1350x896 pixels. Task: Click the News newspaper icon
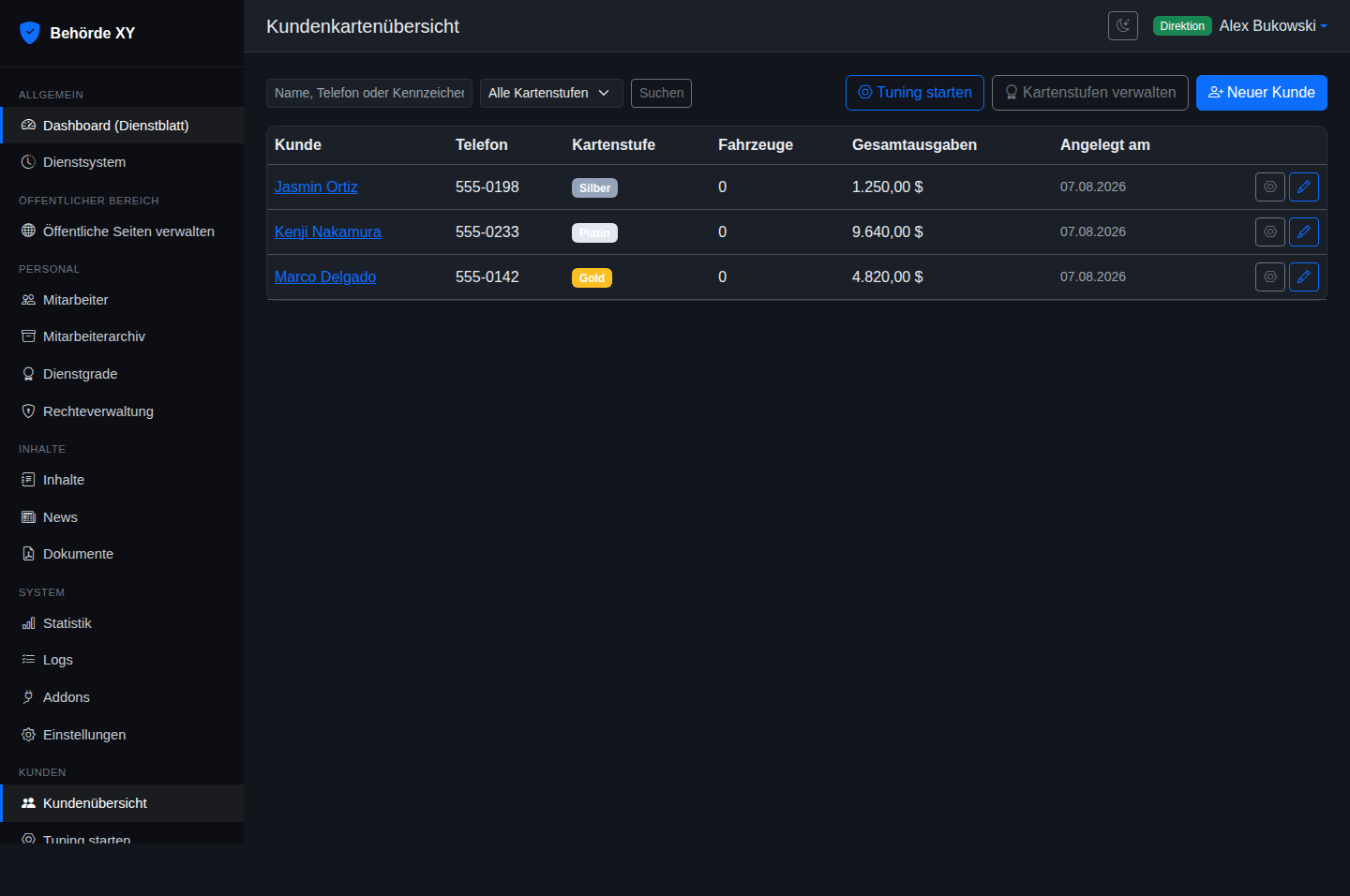pos(28,517)
